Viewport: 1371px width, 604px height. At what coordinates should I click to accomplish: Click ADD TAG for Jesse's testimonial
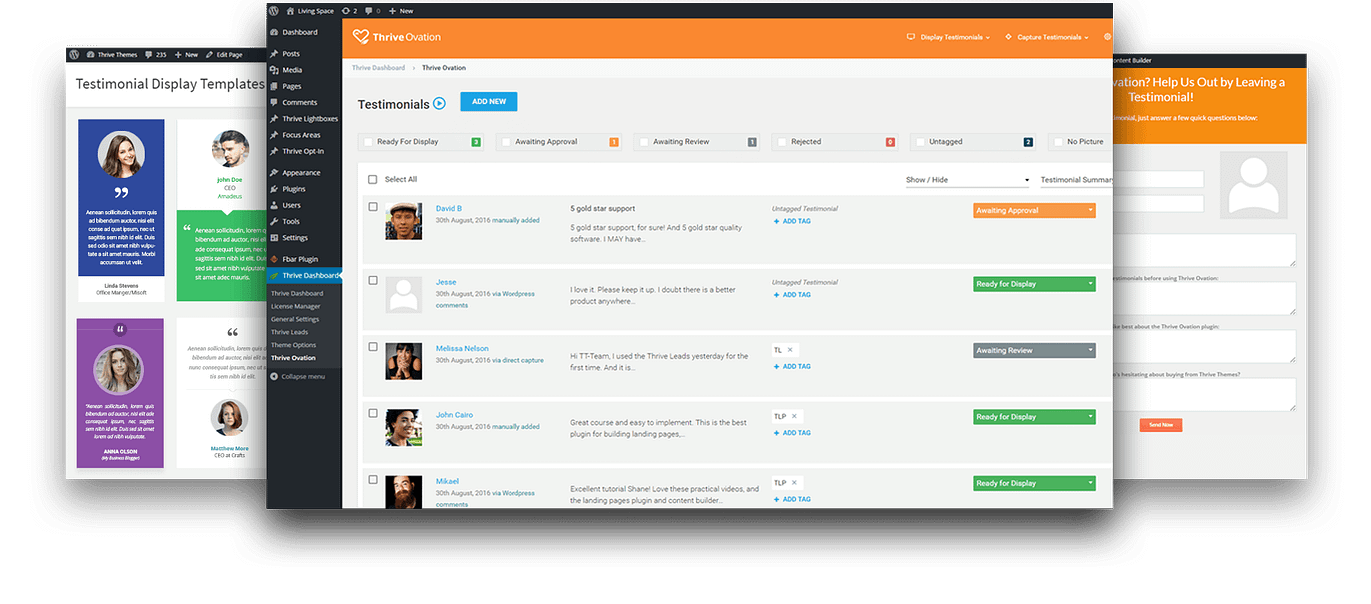pyautogui.click(x=792, y=295)
